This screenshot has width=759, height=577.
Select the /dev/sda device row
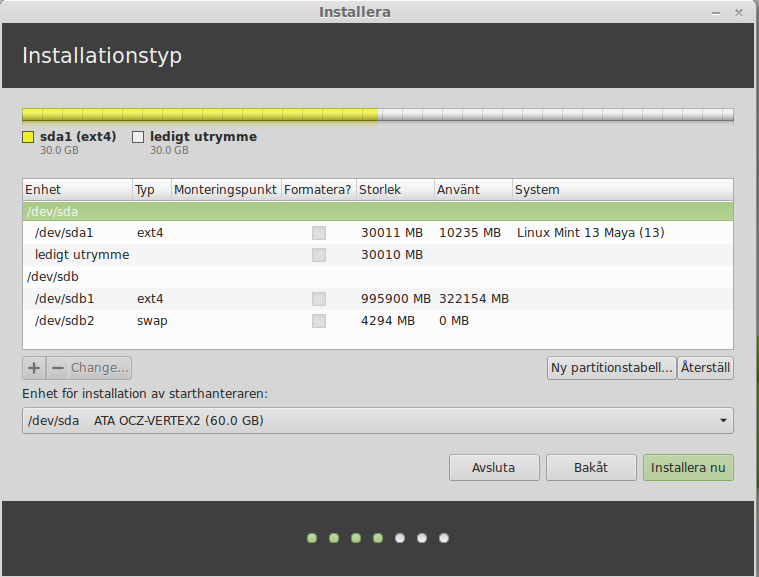[x=378, y=212]
